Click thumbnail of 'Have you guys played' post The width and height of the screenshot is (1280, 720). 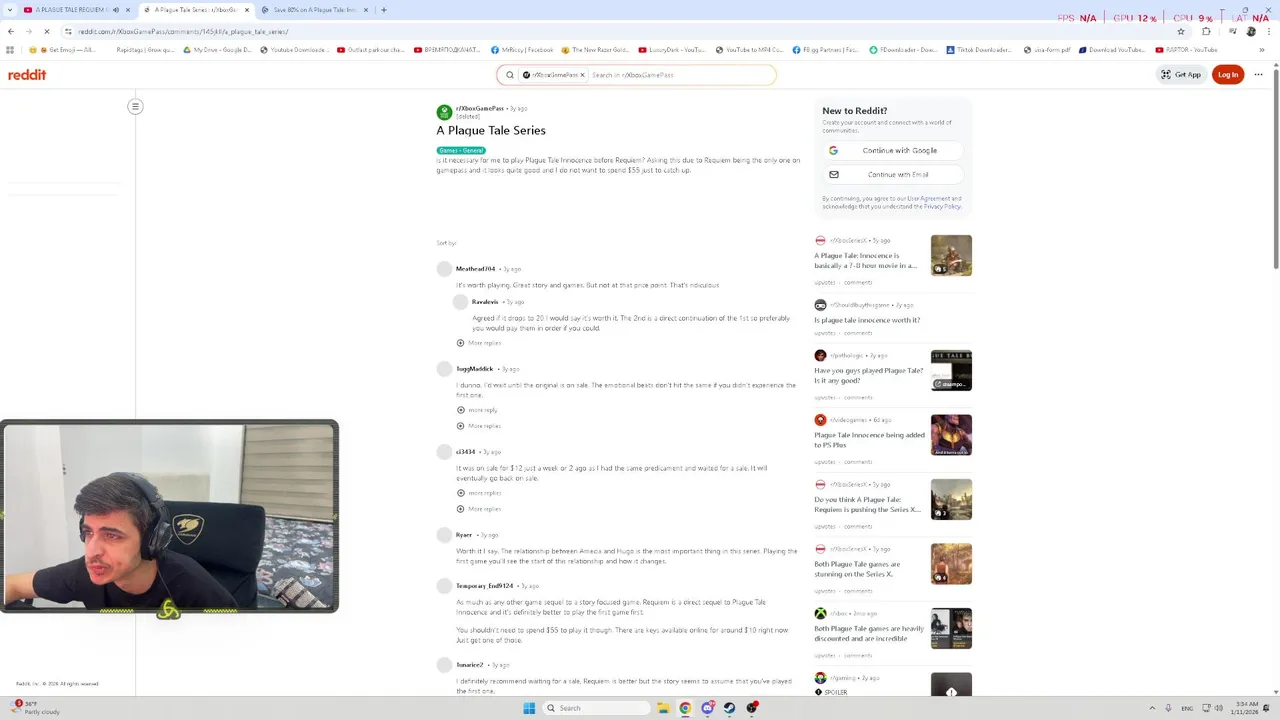pos(951,370)
